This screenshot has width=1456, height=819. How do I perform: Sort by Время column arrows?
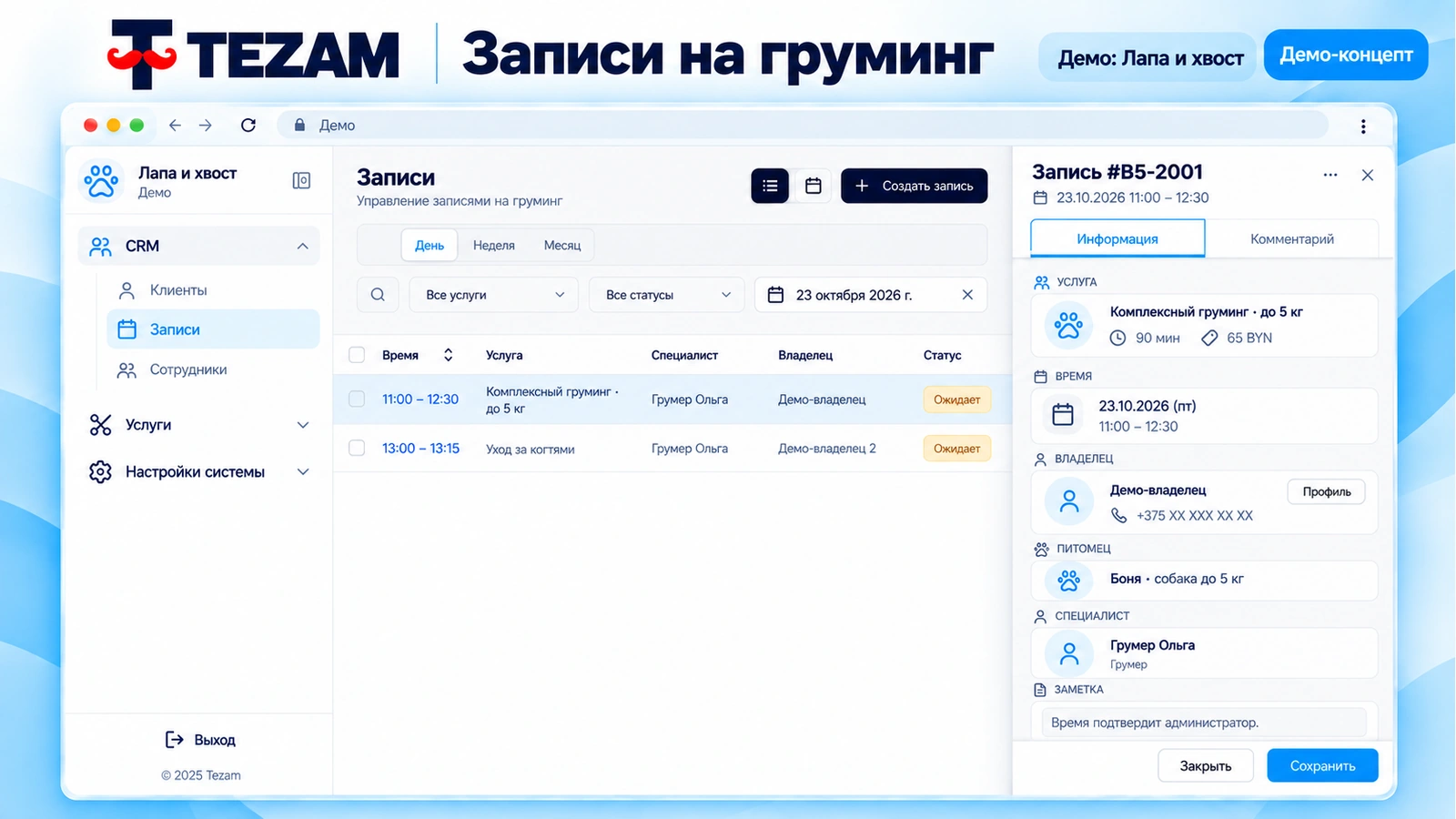pyautogui.click(x=448, y=355)
